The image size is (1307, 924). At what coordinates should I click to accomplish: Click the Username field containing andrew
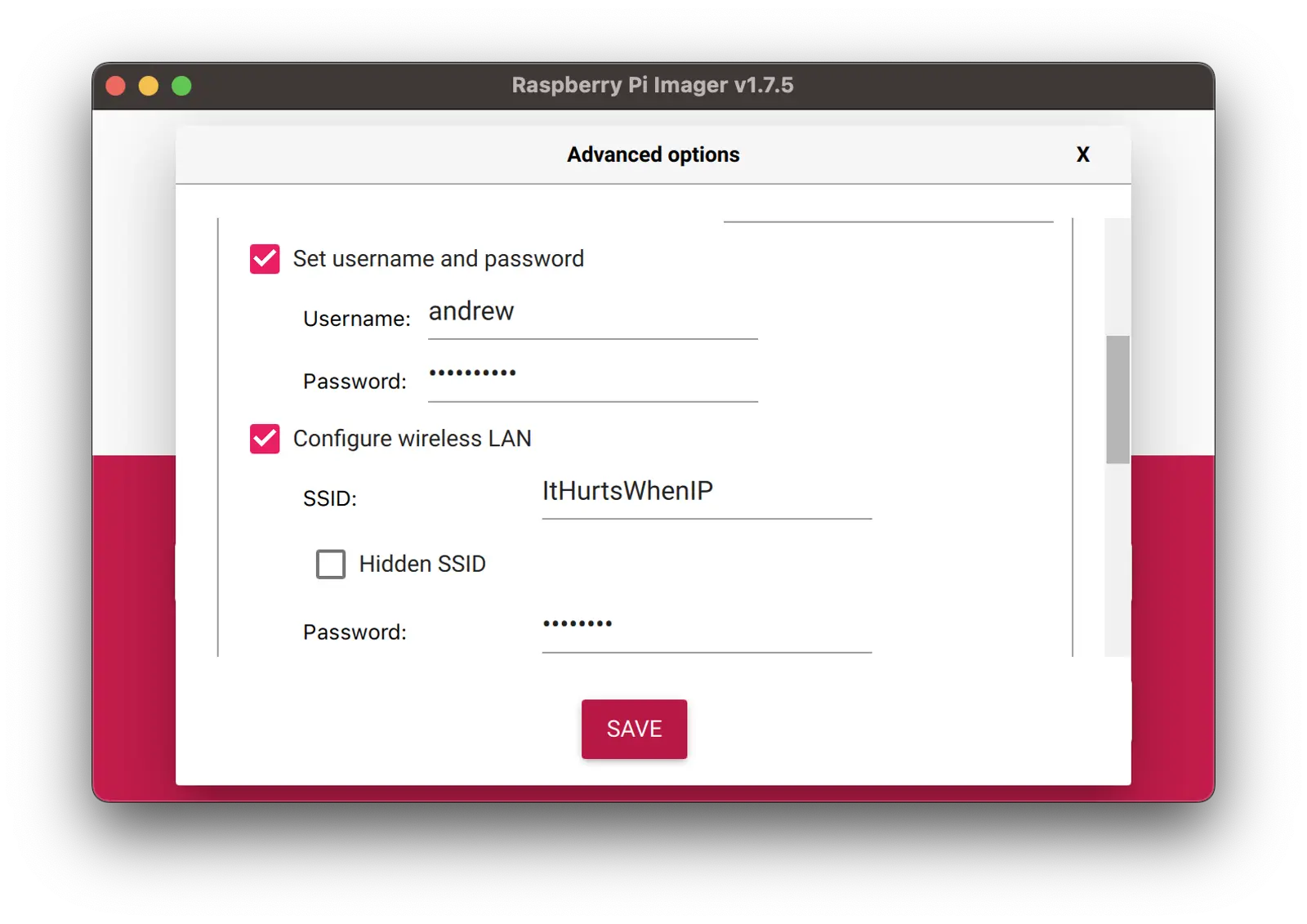592,313
